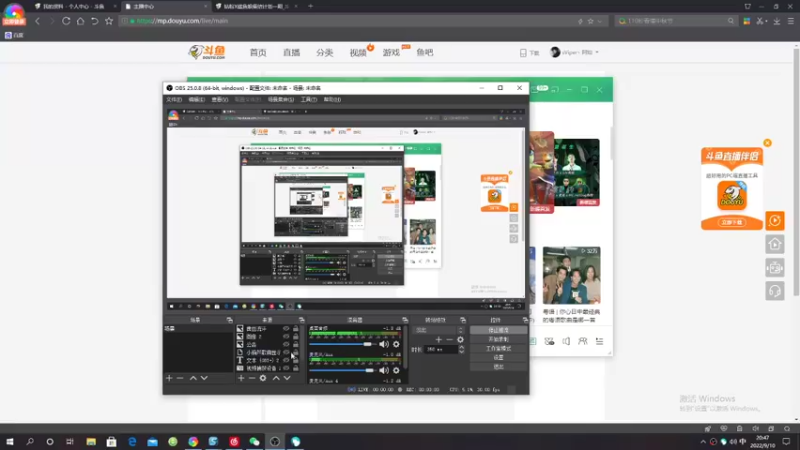Pop out the Audio Mixer dock panel

tap(405, 320)
